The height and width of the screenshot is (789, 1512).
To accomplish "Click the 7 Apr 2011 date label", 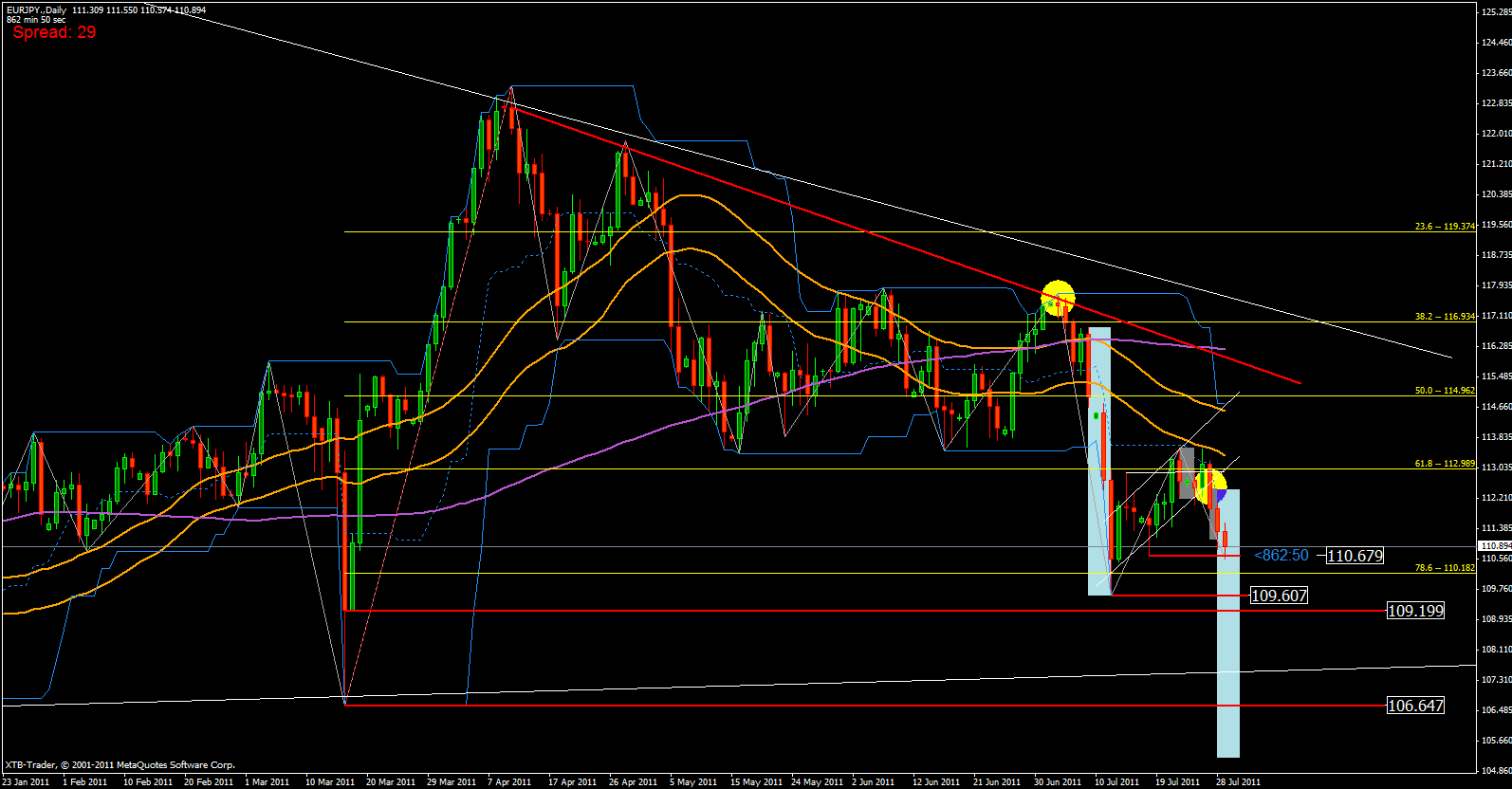I will [x=509, y=782].
